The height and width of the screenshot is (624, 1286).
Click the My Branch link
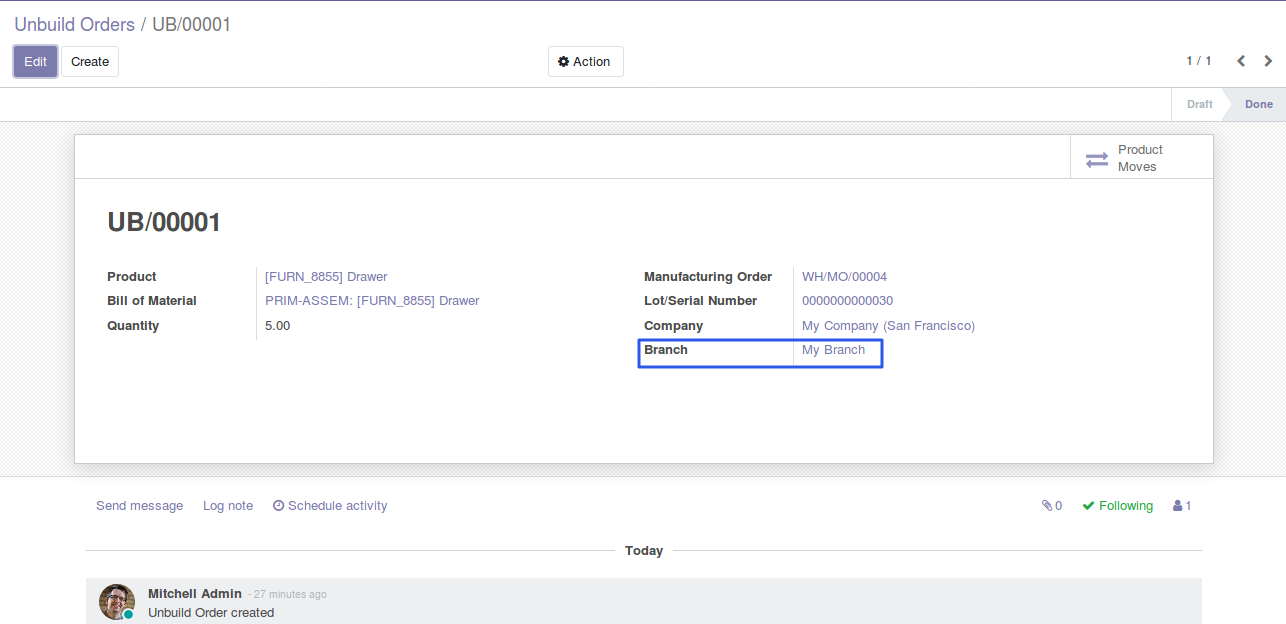(x=833, y=350)
